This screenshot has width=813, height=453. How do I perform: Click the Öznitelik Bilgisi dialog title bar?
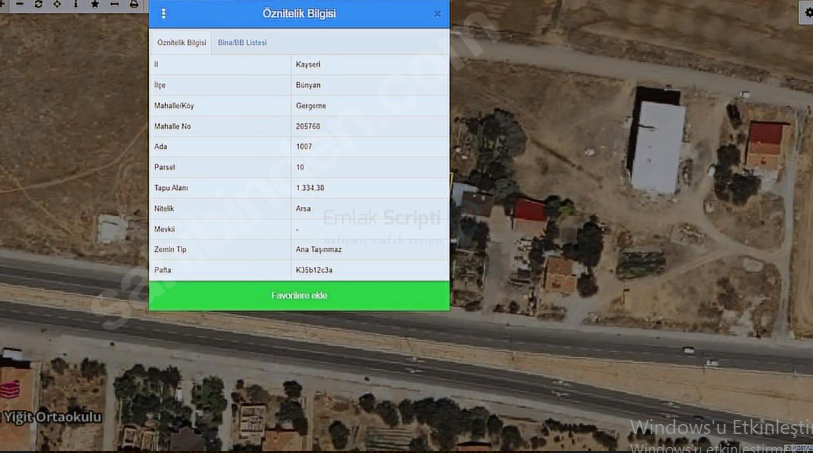pos(299,14)
